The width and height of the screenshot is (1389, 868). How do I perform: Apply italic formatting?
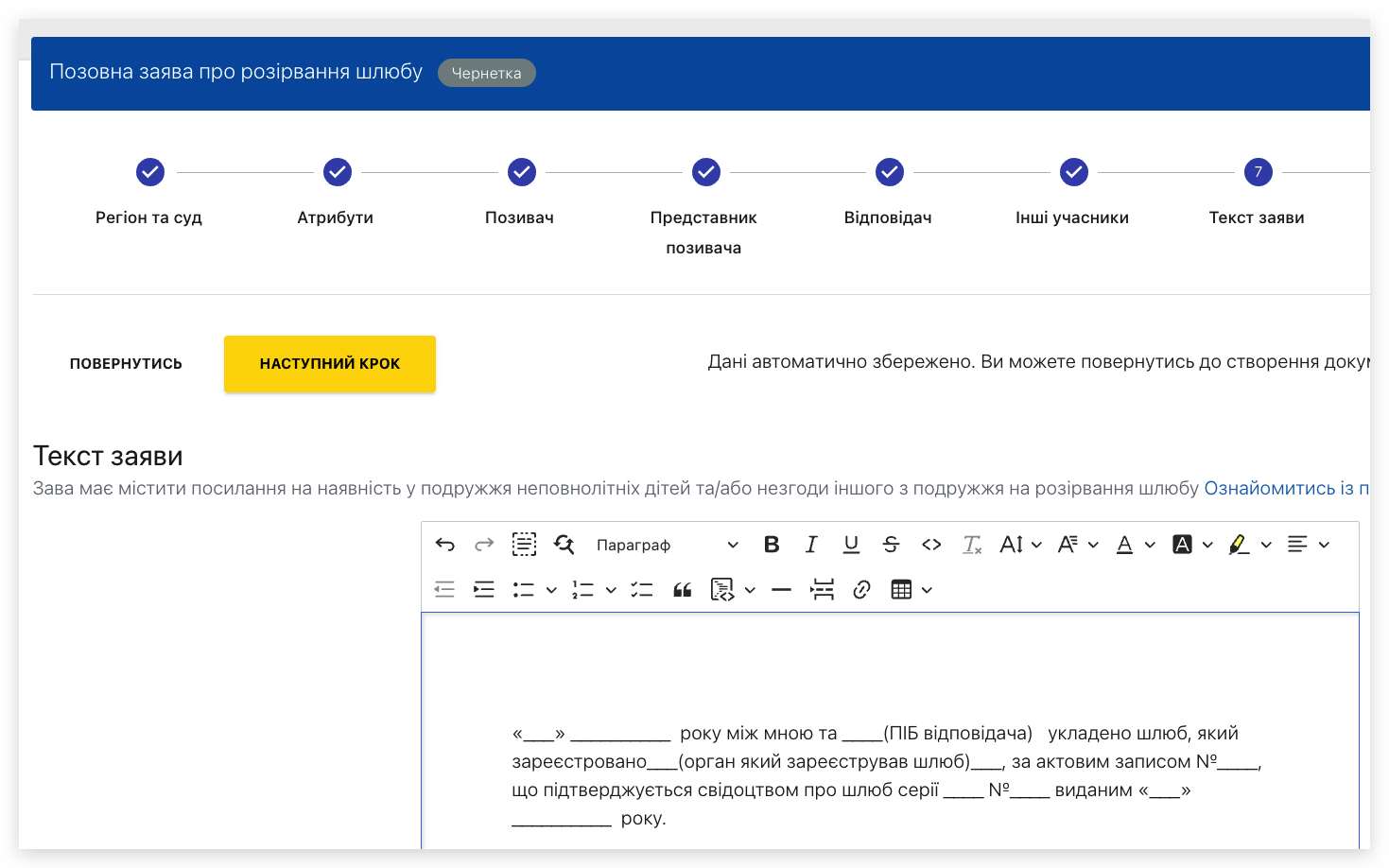point(811,545)
